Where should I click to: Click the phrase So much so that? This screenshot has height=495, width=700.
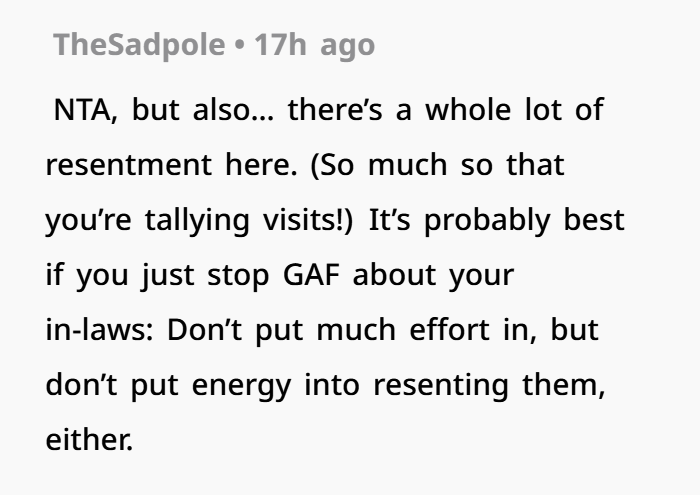[438, 165]
